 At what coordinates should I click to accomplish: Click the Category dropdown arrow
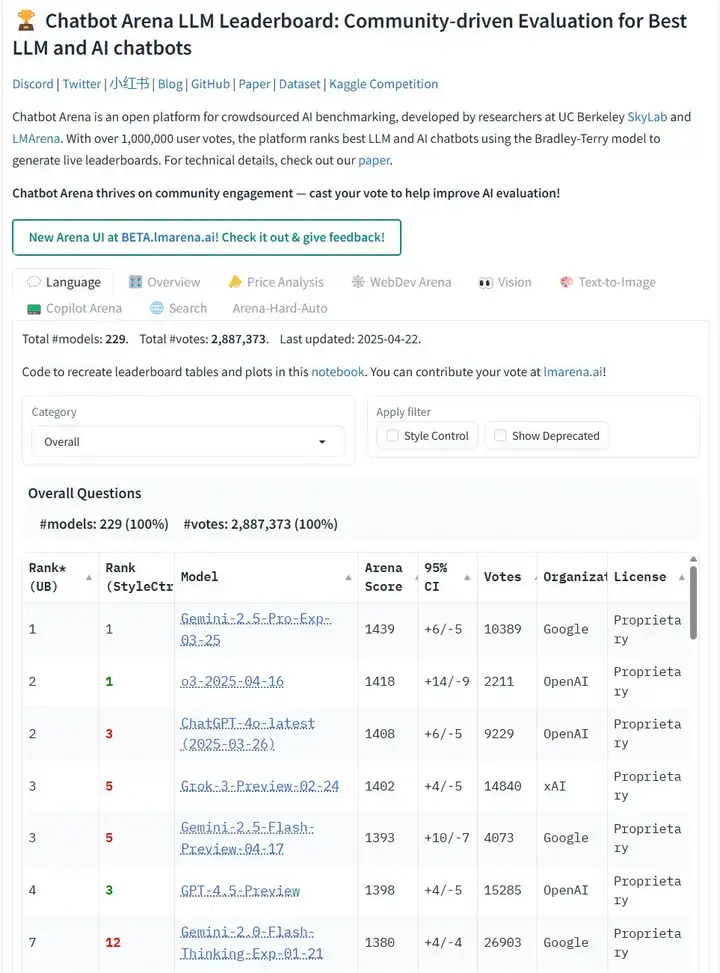tap(322, 442)
